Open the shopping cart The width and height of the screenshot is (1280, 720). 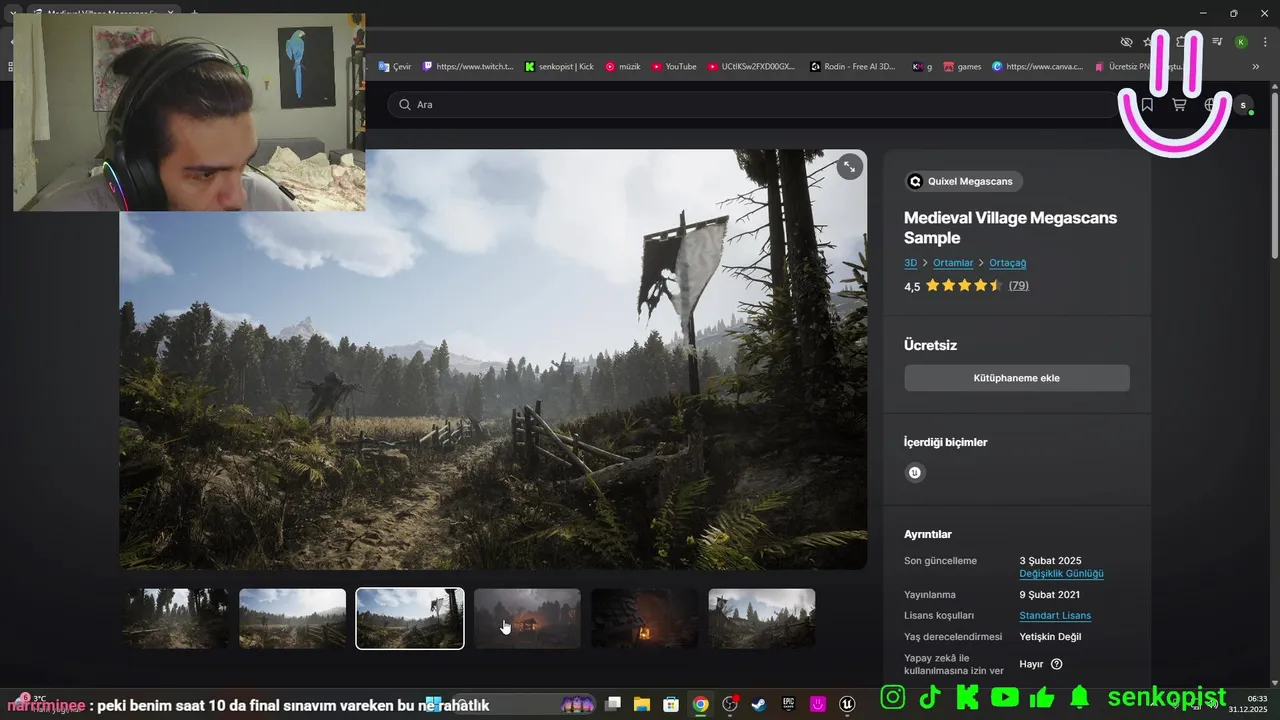(x=1179, y=105)
